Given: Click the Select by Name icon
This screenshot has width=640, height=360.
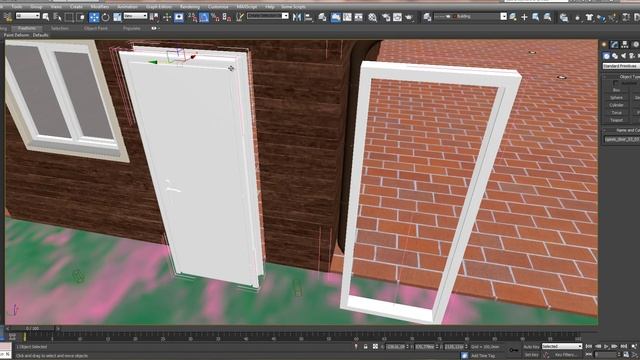Looking at the screenshot, I should tap(58, 17).
